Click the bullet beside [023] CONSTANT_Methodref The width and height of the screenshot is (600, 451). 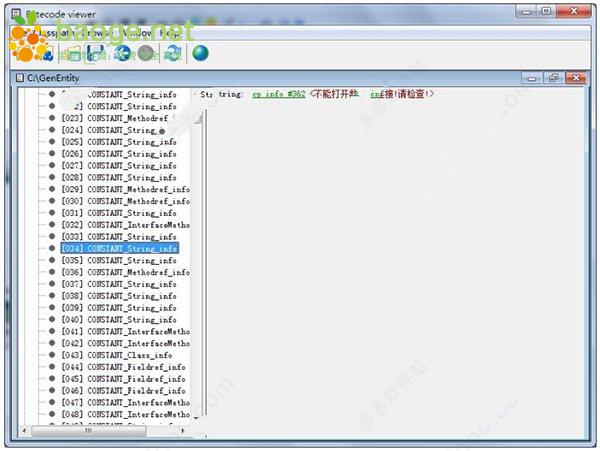point(52,118)
